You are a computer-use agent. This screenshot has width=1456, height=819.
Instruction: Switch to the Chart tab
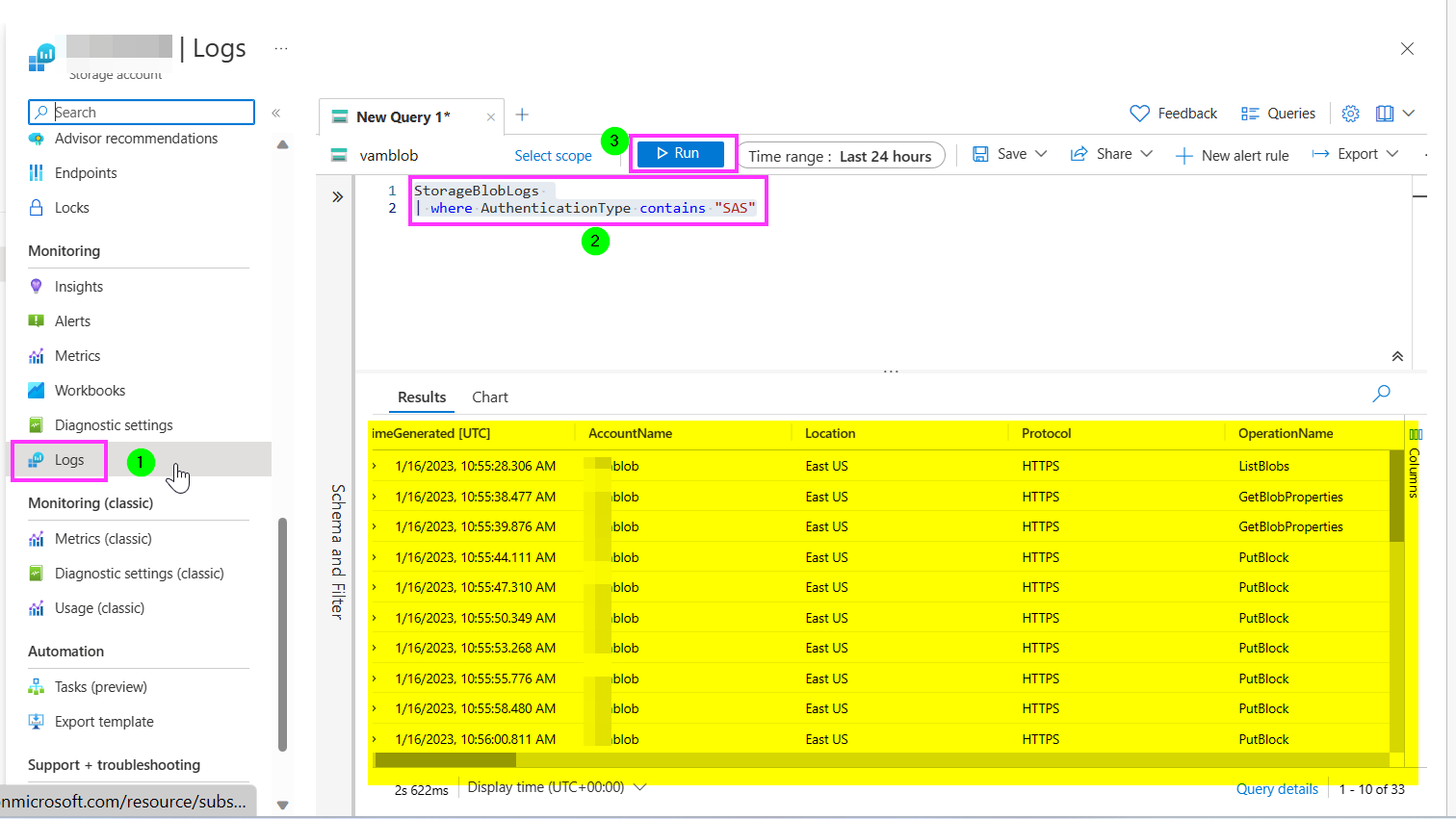pyautogui.click(x=490, y=397)
